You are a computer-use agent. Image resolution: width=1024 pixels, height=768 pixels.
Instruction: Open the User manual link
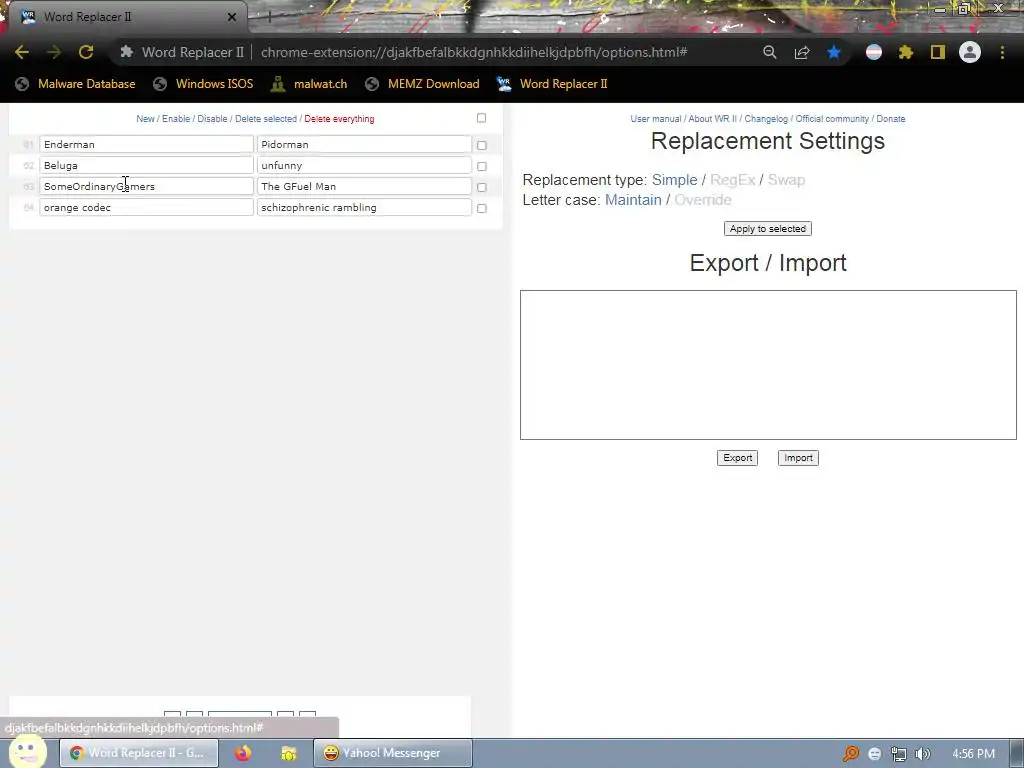pos(656,119)
